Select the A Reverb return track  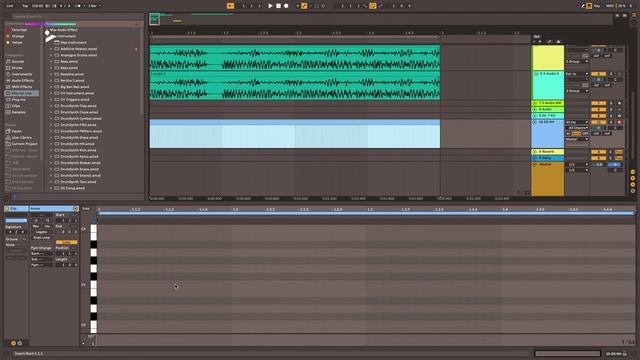548,151
